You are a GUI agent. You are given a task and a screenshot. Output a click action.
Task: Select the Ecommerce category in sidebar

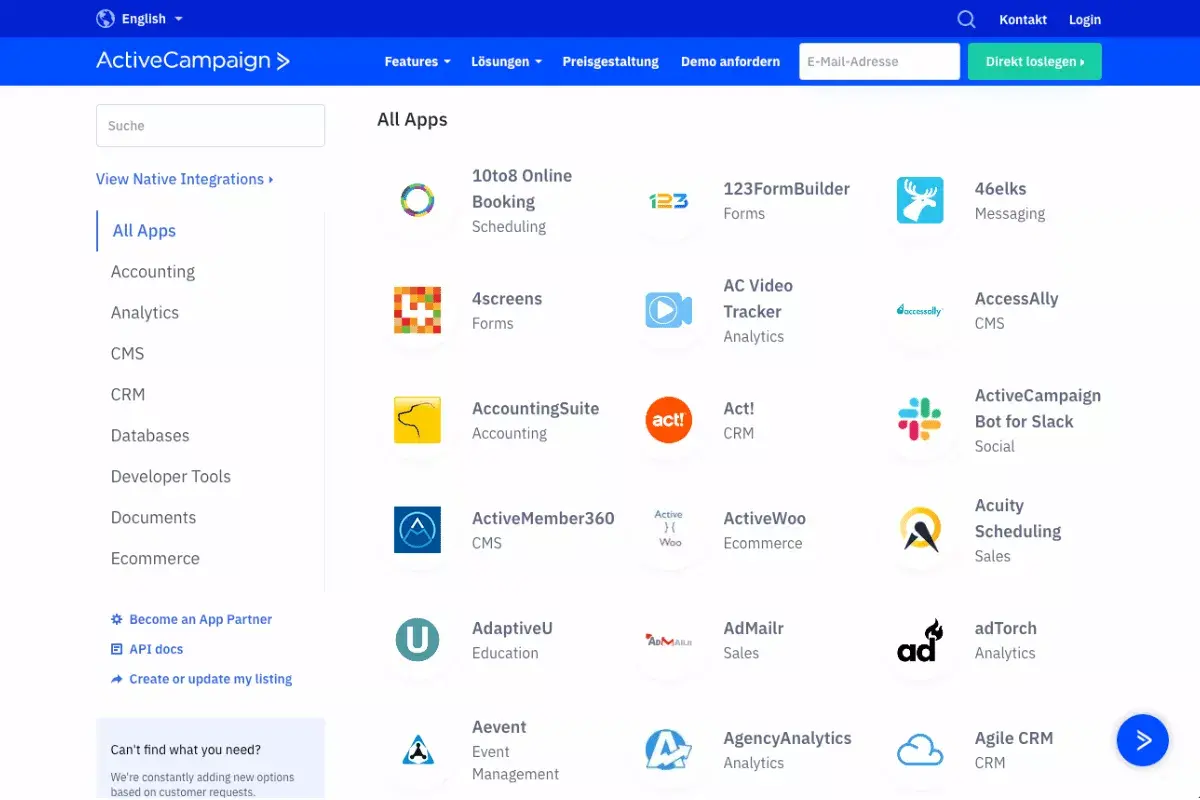[x=155, y=559]
